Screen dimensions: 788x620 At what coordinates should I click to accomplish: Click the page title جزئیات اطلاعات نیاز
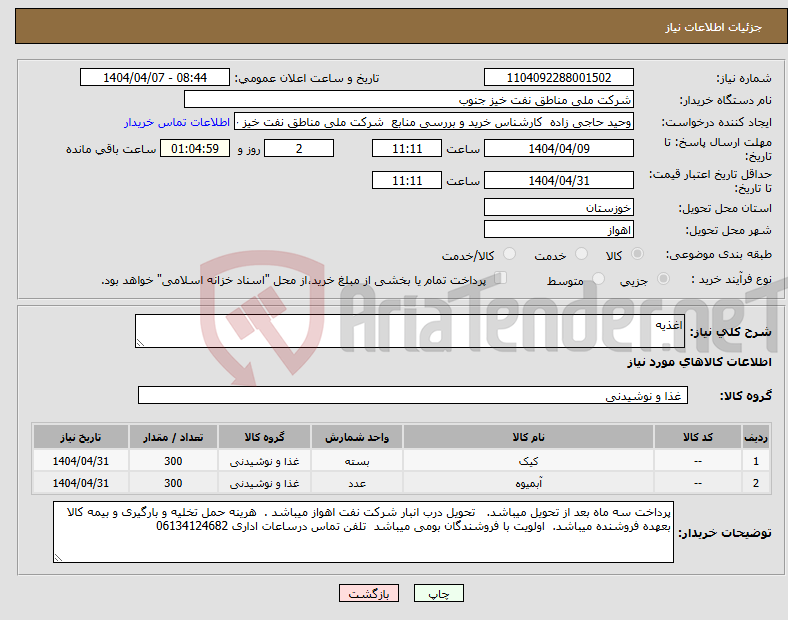point(714,27)
